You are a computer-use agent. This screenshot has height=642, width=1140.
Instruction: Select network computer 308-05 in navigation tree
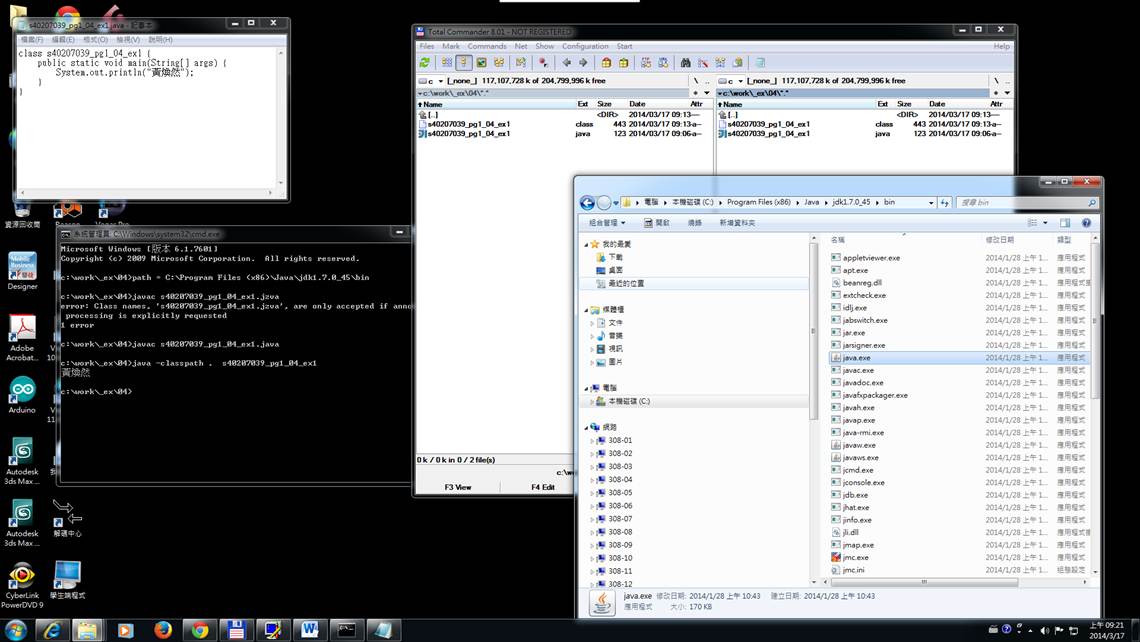tap(620, 493)
